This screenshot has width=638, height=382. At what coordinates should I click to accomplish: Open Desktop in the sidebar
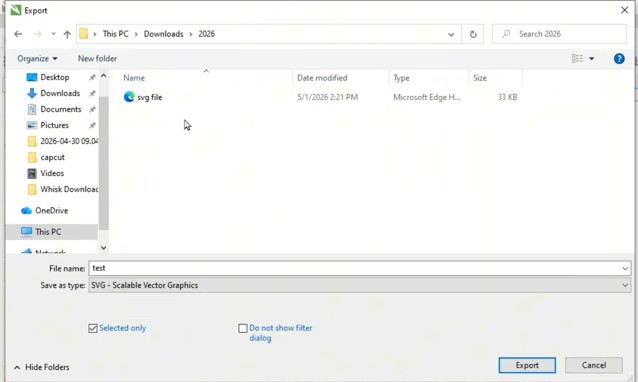pos(55,77)
